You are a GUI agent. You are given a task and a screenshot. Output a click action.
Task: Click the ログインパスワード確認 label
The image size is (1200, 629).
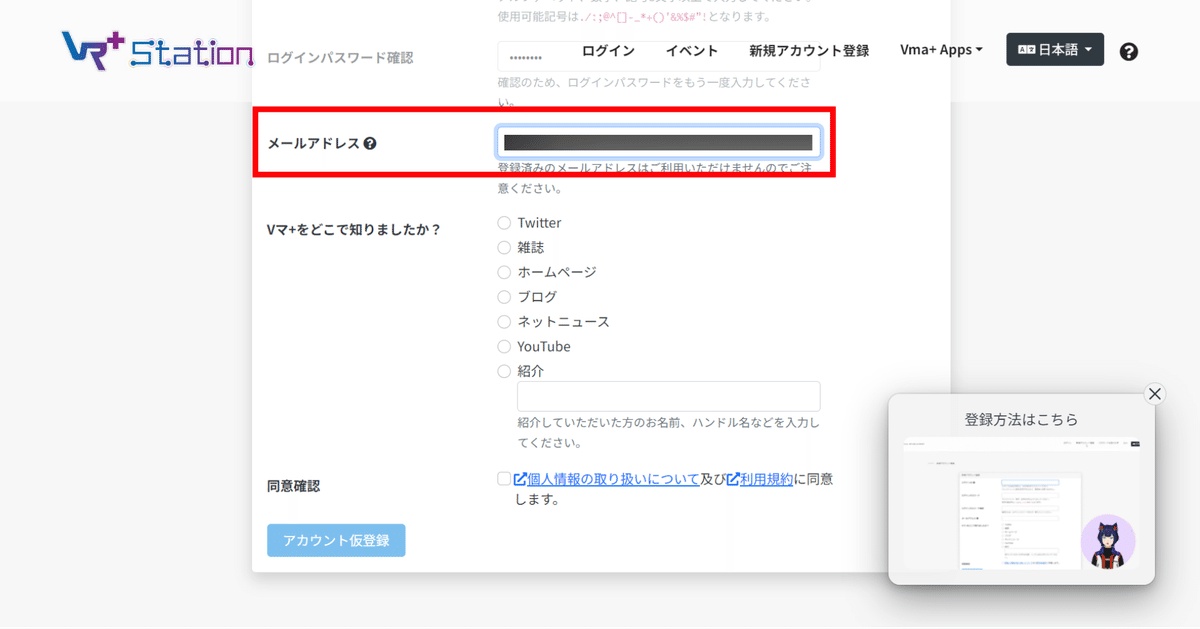pos(340,58)
